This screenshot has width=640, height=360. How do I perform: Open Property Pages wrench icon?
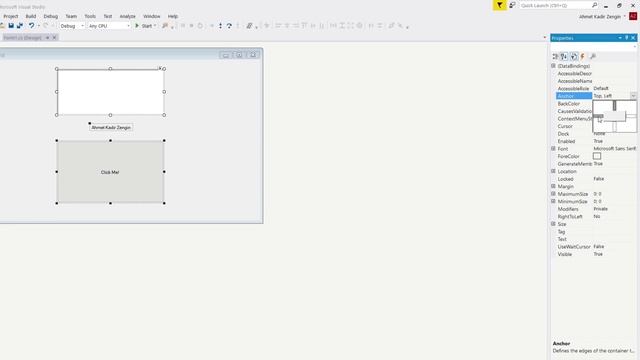[x=593, y=56]
